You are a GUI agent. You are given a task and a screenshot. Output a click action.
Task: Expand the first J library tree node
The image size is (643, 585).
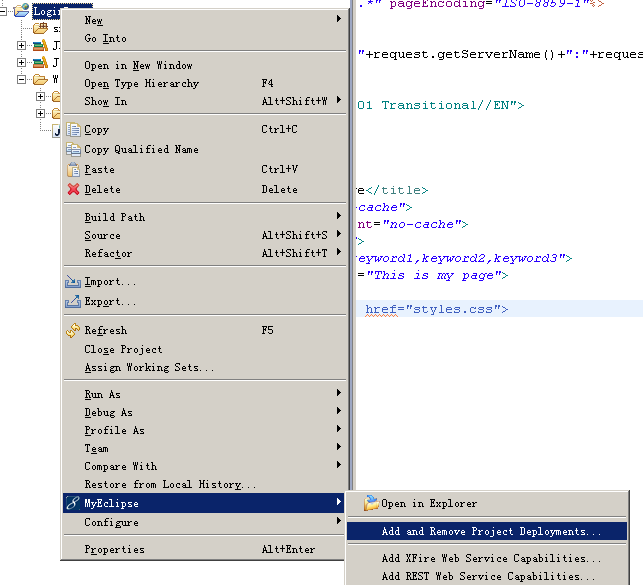pos(21,46)
